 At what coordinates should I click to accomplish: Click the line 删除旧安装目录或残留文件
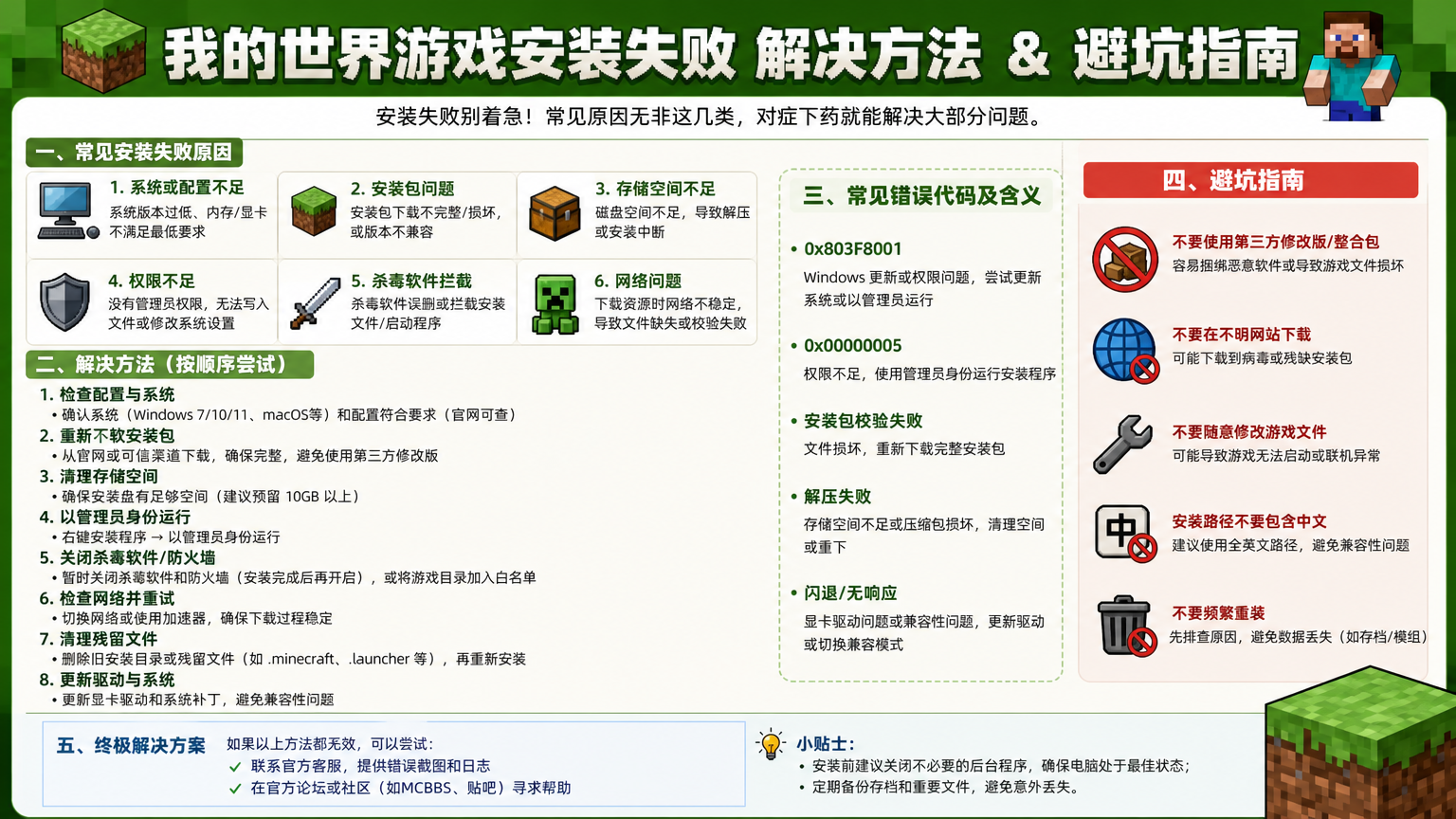tap(294, 659)
